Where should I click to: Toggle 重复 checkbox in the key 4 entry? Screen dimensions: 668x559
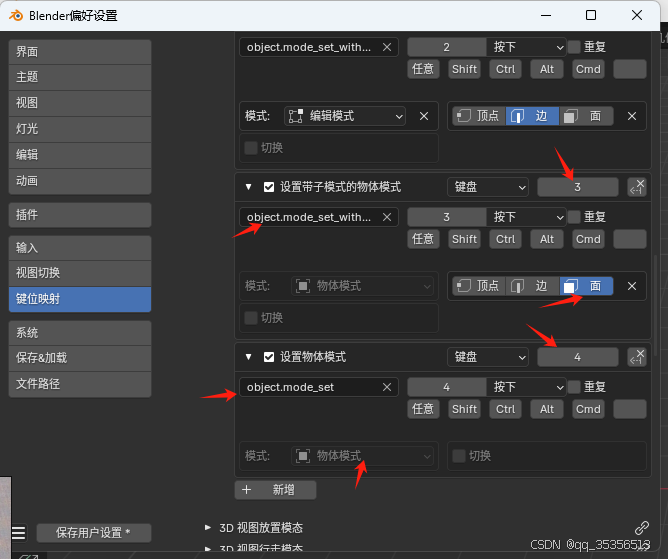click(574, 387)
